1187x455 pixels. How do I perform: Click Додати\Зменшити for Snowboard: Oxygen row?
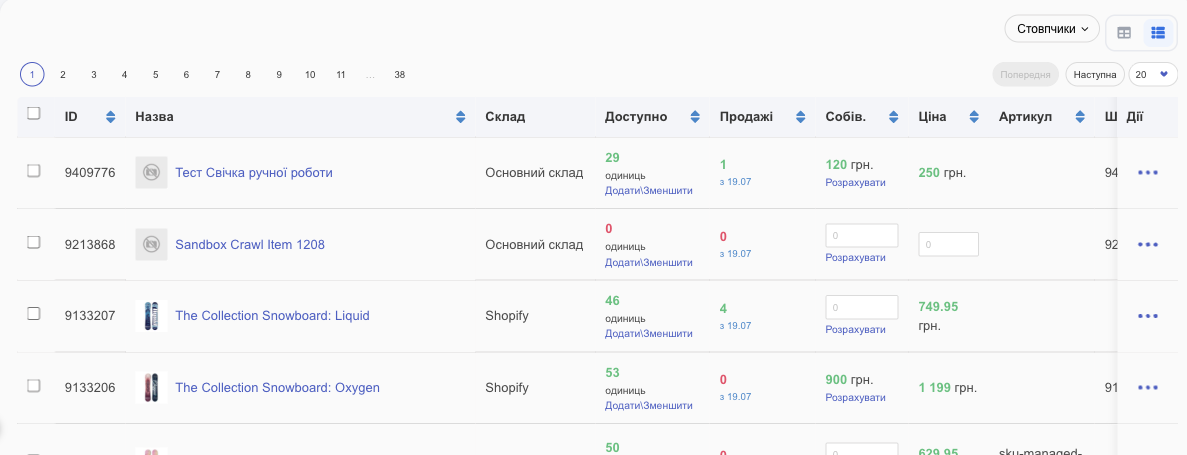click(x=649, y=406)
